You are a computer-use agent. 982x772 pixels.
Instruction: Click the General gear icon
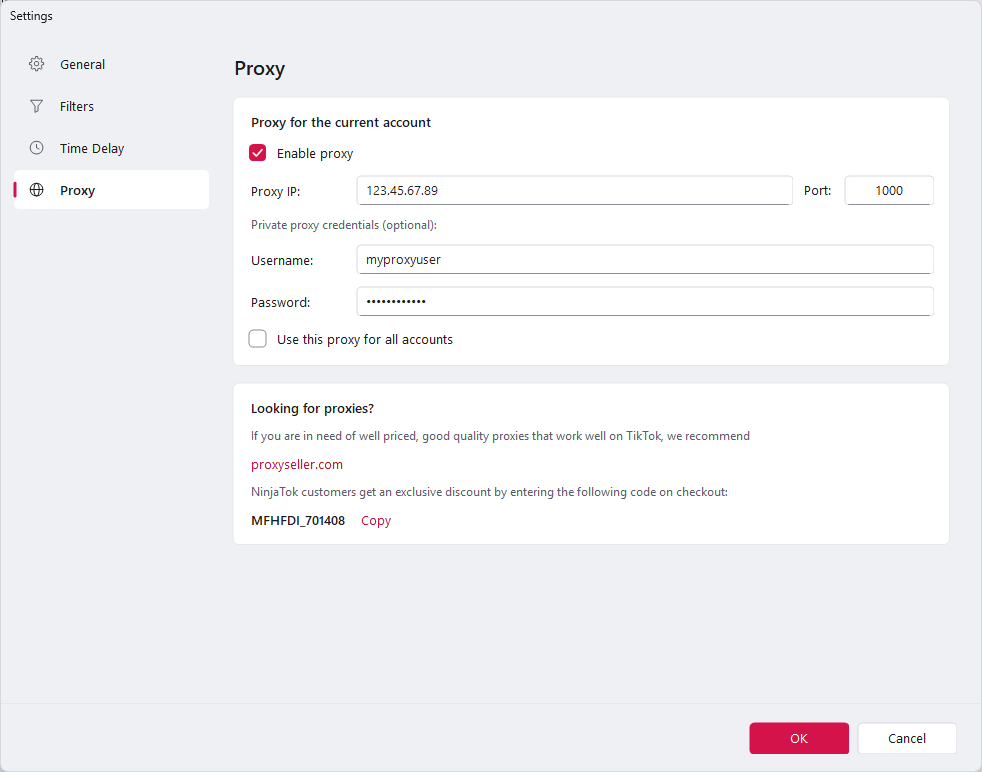36,64
